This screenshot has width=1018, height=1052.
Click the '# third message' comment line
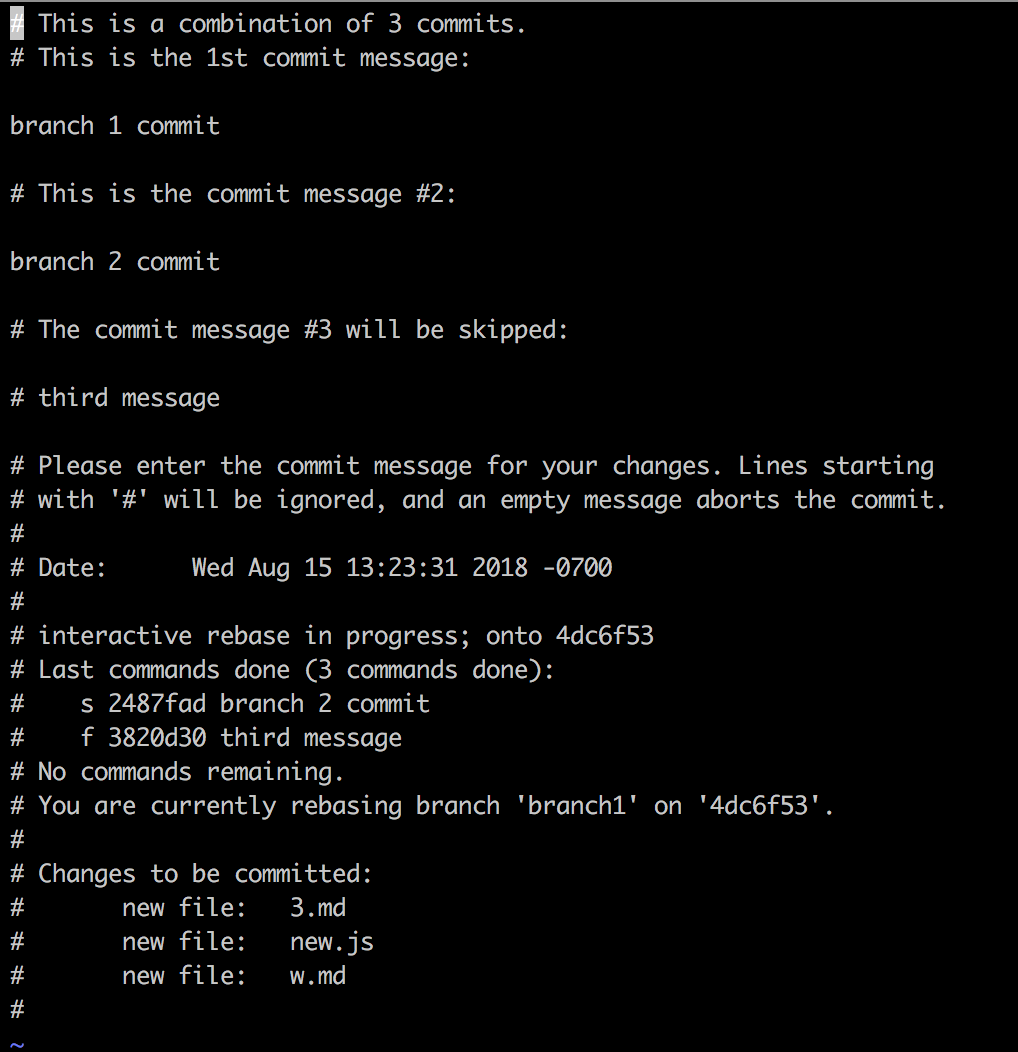click(x=115, y=398)
